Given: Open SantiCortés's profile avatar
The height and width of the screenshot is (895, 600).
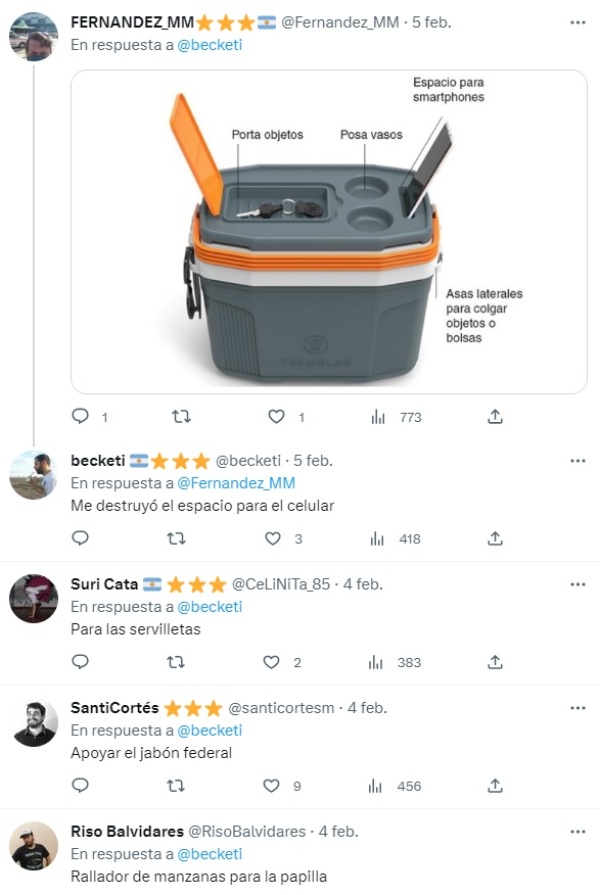Looking at the screenshot, I should (34, 723).
